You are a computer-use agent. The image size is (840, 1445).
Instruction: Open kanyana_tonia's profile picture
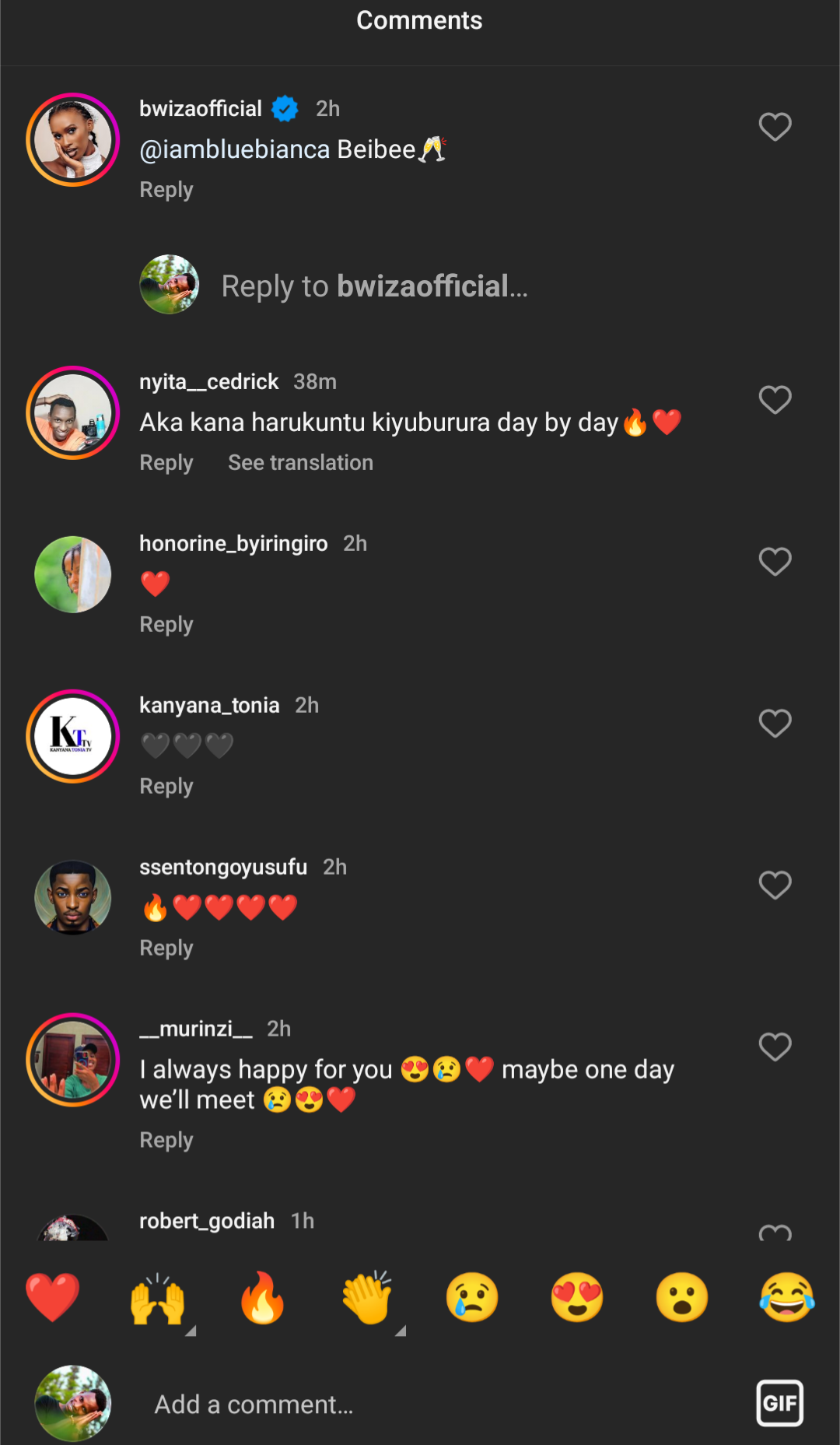pyautogui.click(x=72, y=736)
